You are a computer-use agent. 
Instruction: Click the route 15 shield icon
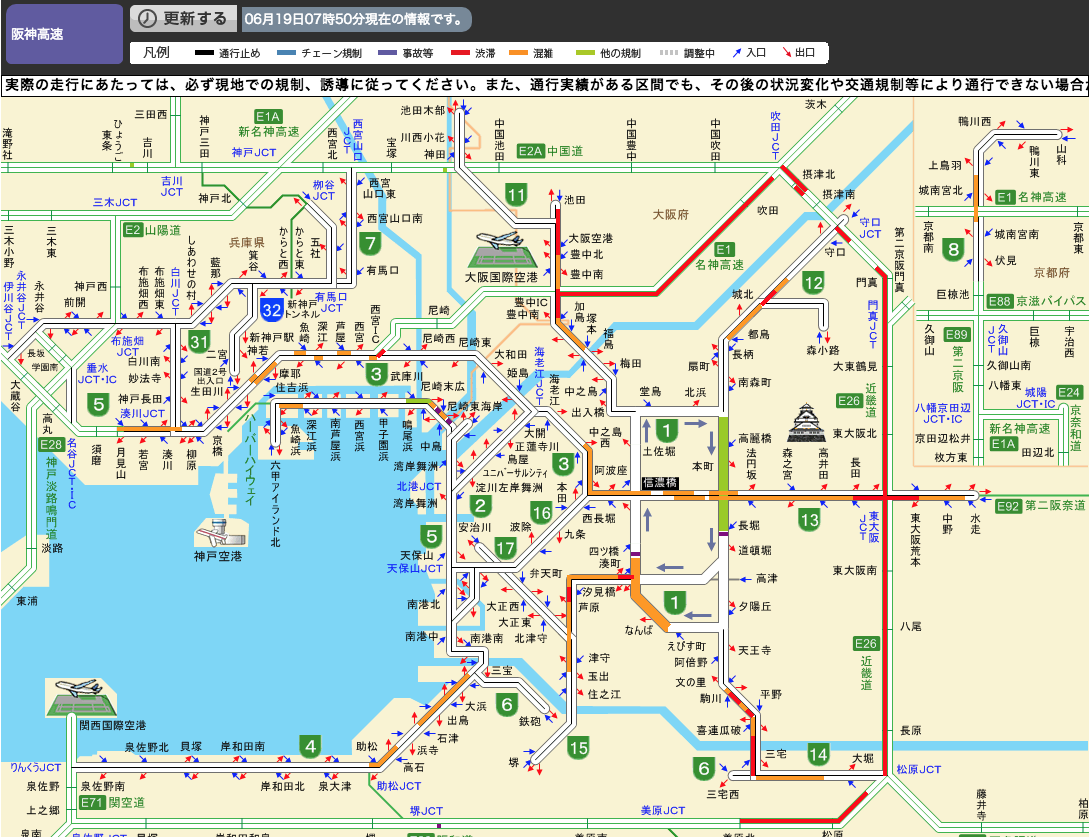point(578,747)
